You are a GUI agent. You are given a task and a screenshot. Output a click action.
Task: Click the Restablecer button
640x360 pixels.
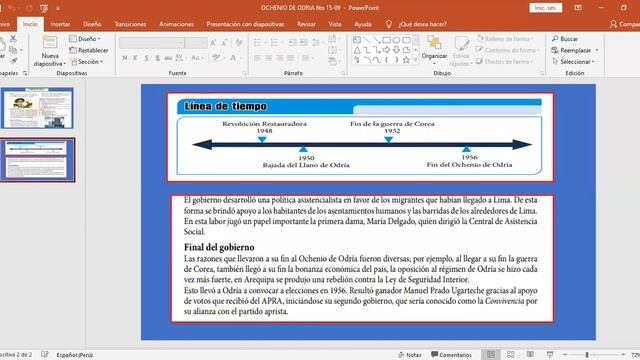pos(89,50)
